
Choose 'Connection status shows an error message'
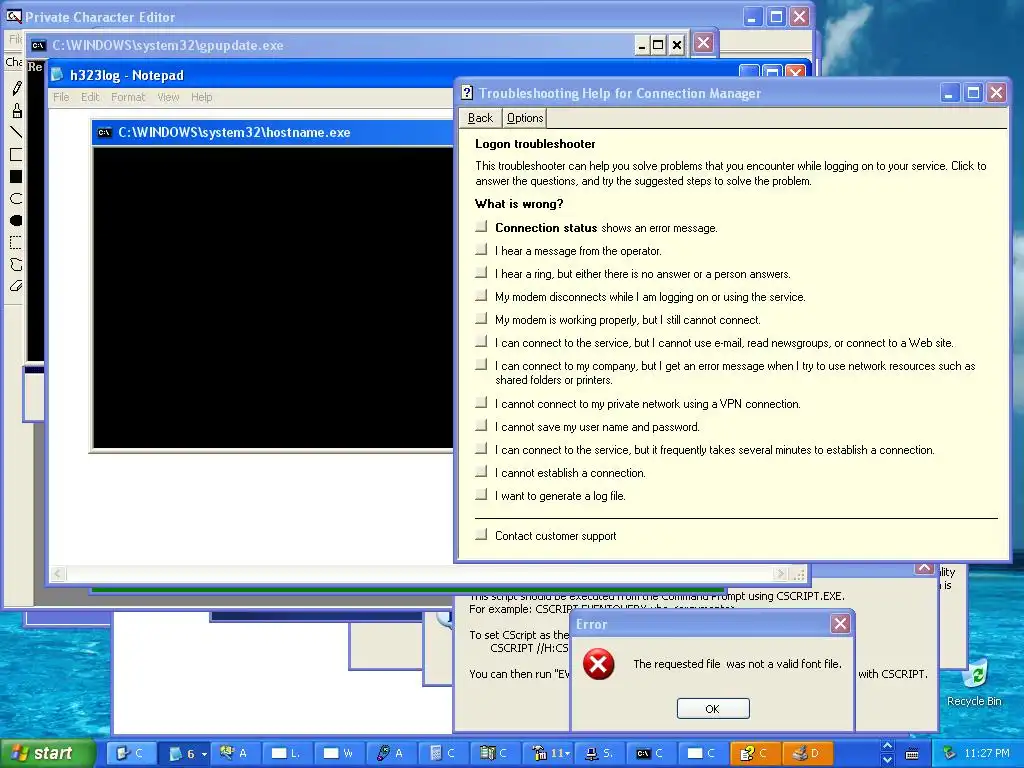click(x=481, y=227)
